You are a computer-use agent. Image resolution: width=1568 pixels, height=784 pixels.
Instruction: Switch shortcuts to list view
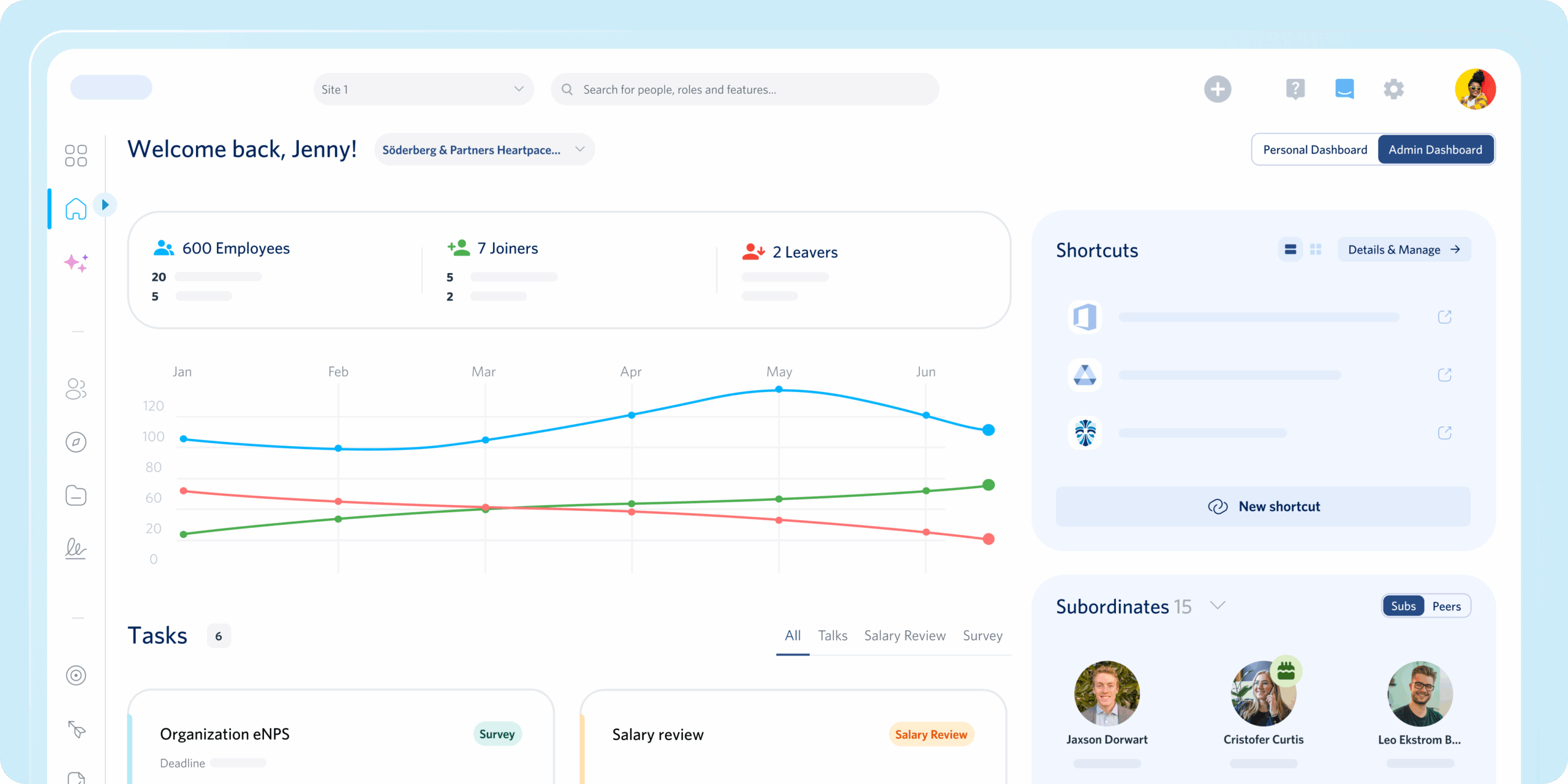[1291, 249]
